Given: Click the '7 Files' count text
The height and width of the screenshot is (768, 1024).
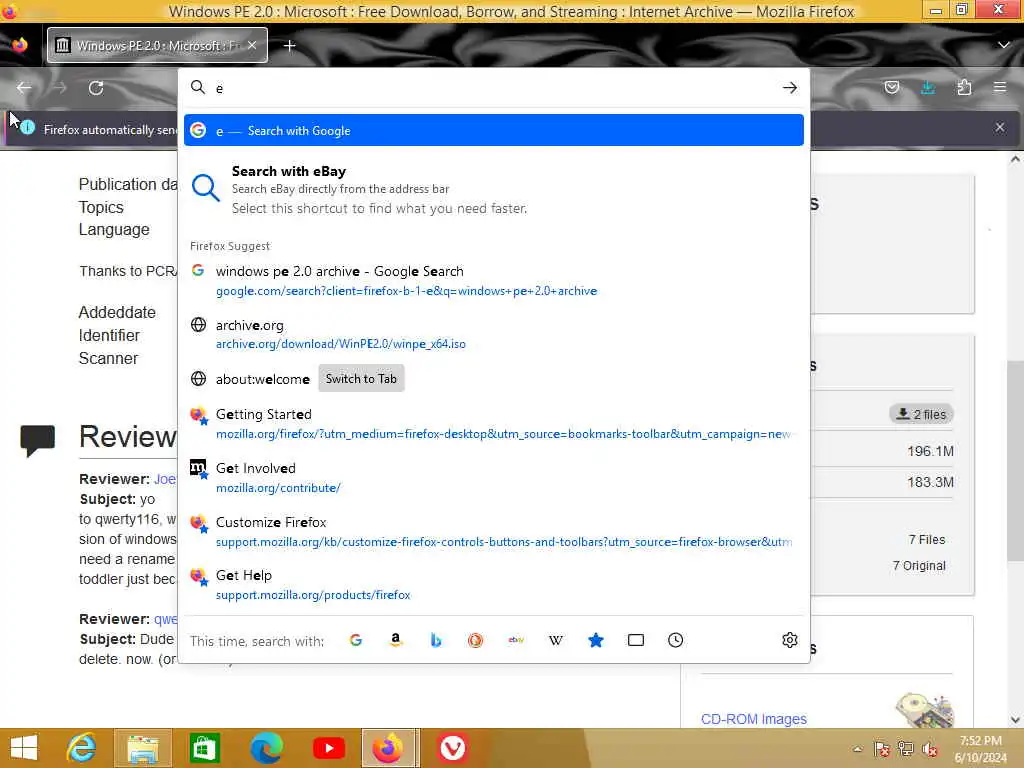Looking at the screenshot, I should (927, 539).
